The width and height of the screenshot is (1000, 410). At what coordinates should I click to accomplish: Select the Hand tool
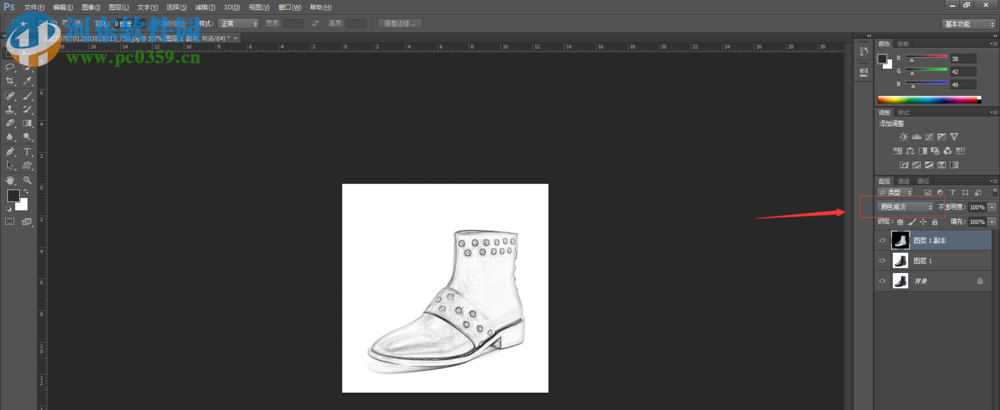pos(10,180)
